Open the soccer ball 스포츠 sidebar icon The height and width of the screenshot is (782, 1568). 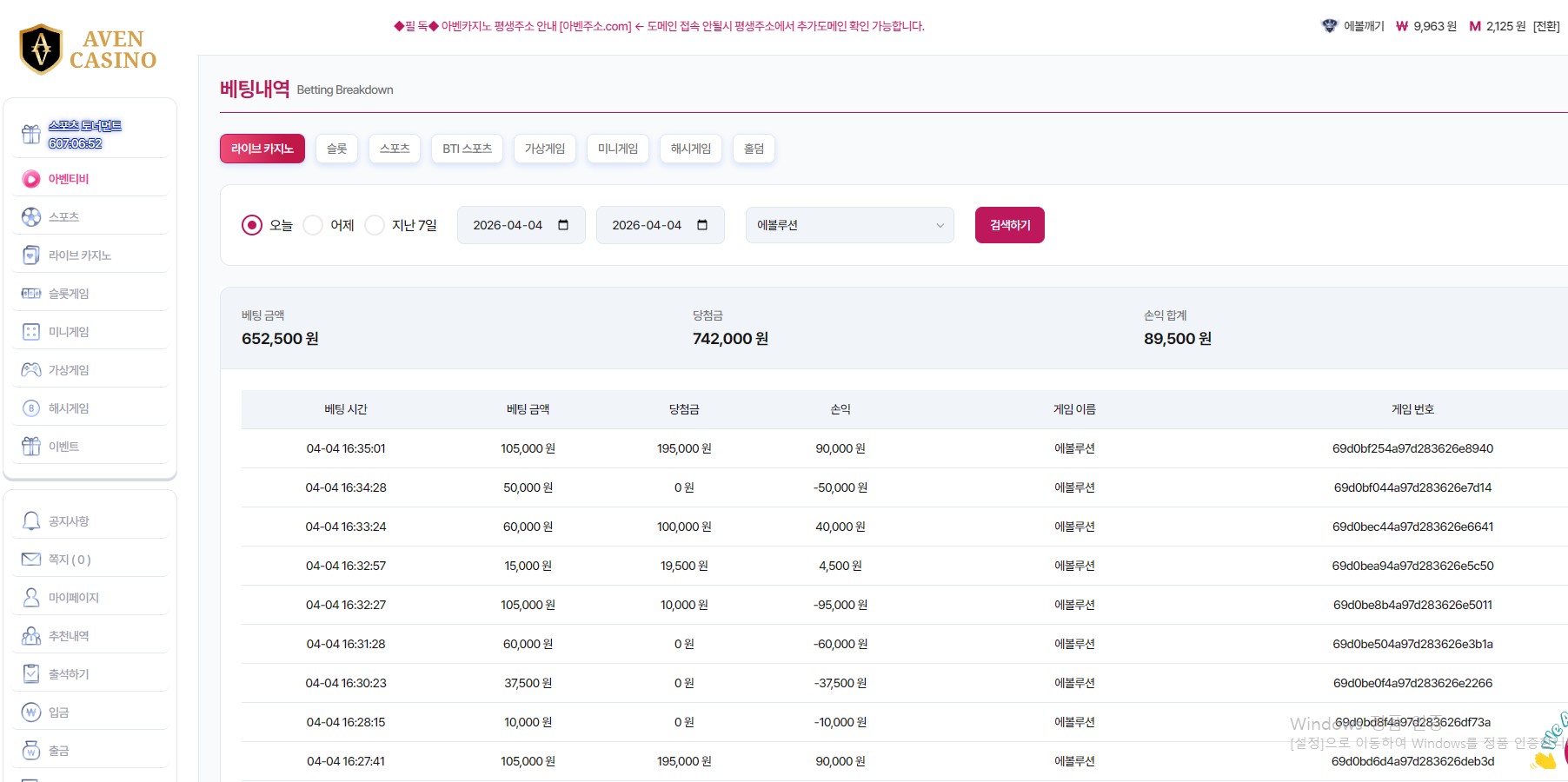pos(31,217)
